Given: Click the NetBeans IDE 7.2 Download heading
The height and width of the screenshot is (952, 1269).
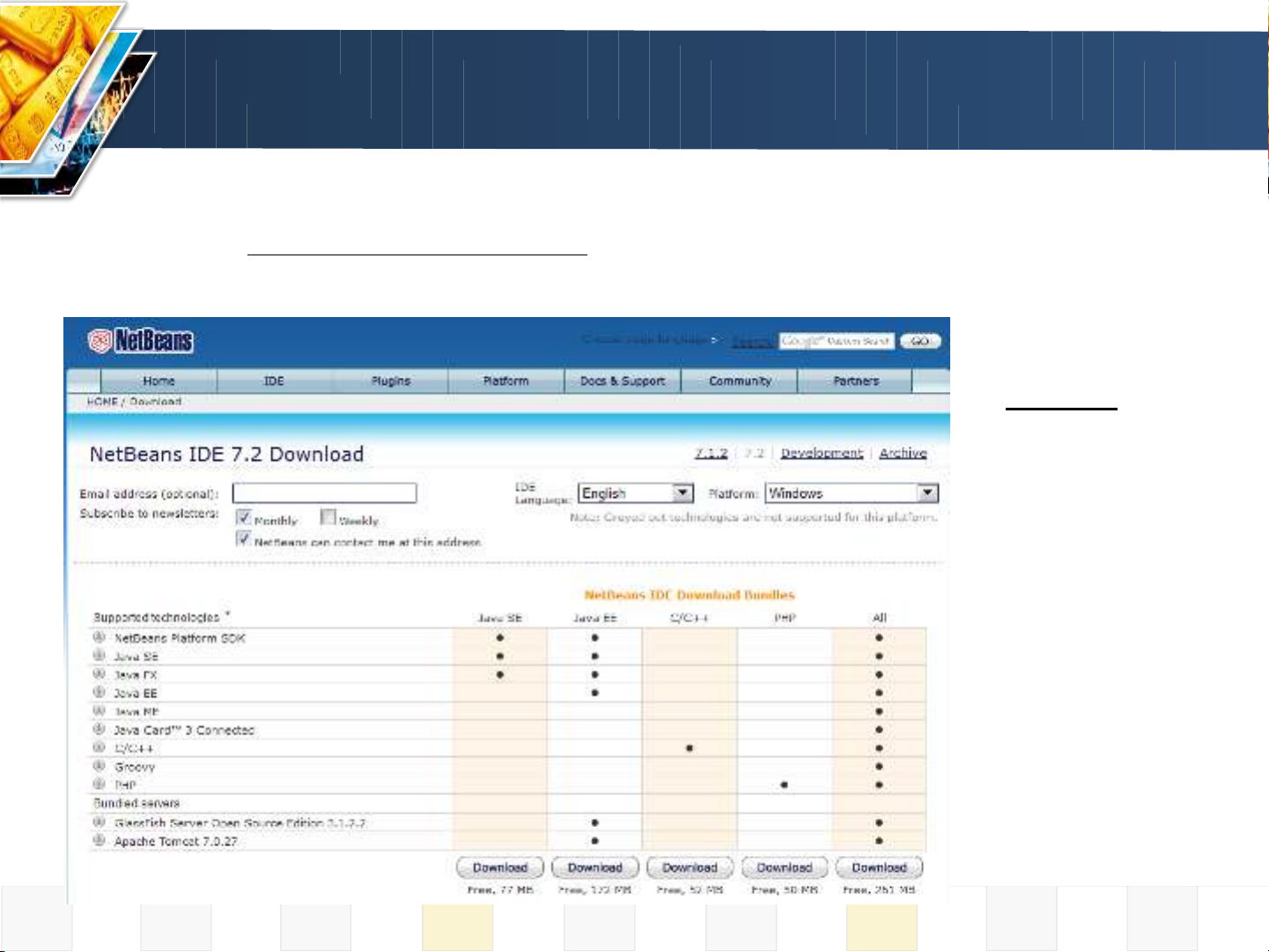Looking at the screenshot, I should tap(226, 454).
